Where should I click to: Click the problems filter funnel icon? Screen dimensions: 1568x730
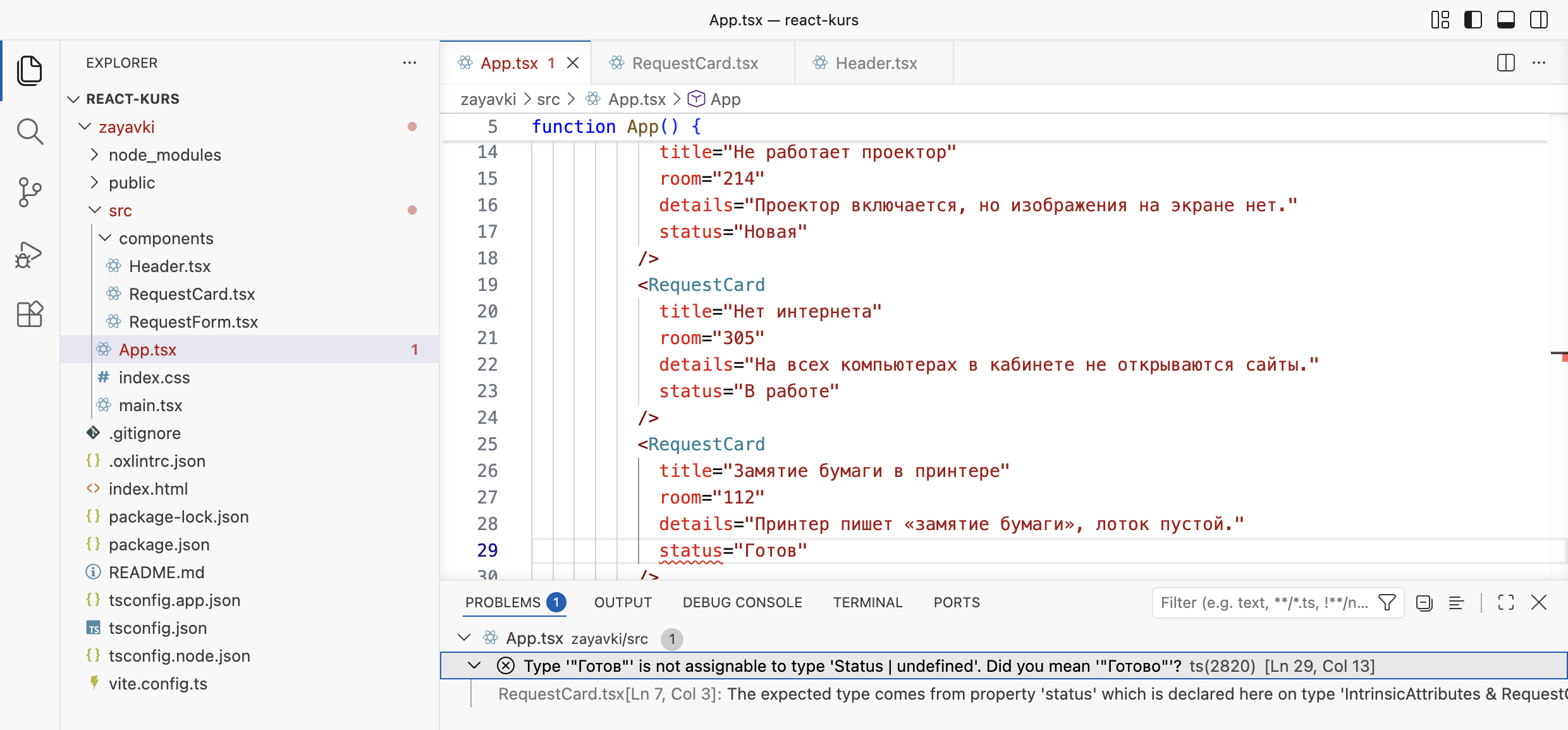[1387, 602]
